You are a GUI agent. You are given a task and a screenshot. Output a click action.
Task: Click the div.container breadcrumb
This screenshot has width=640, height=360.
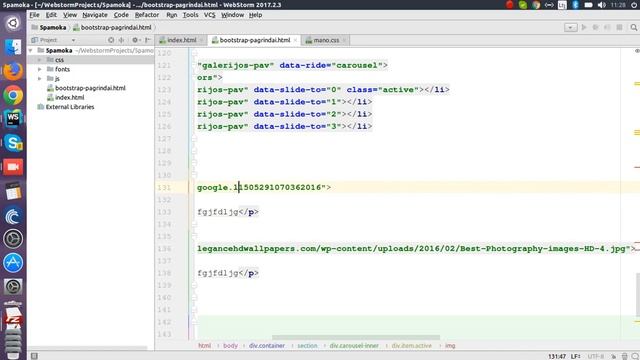point(267,346)
